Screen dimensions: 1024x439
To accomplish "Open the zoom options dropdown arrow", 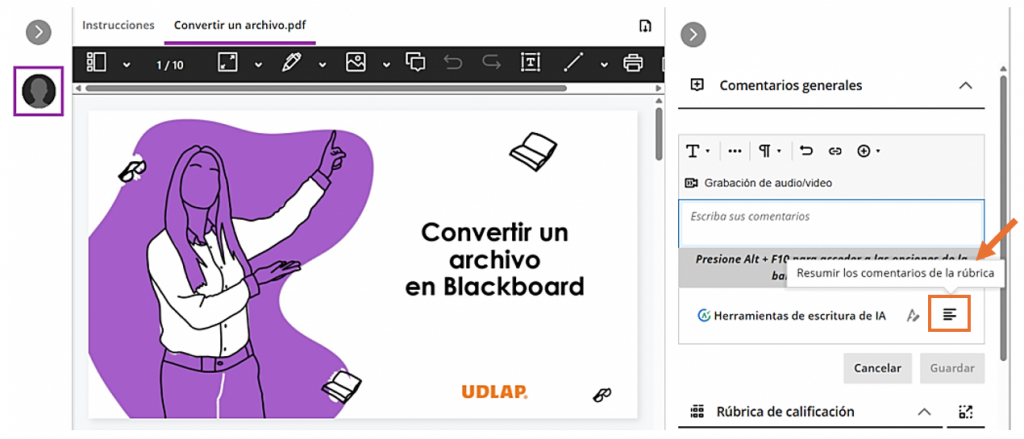I will pyautogui.click(x=257, y=64).
